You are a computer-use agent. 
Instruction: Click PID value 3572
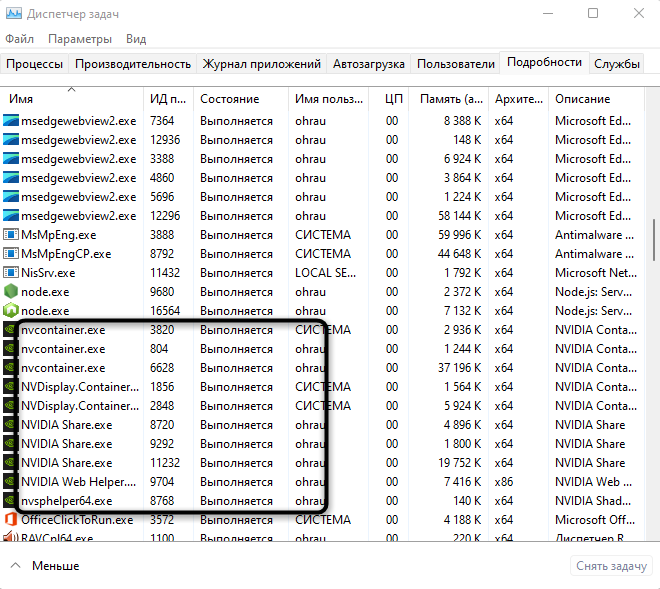(162, 520)
